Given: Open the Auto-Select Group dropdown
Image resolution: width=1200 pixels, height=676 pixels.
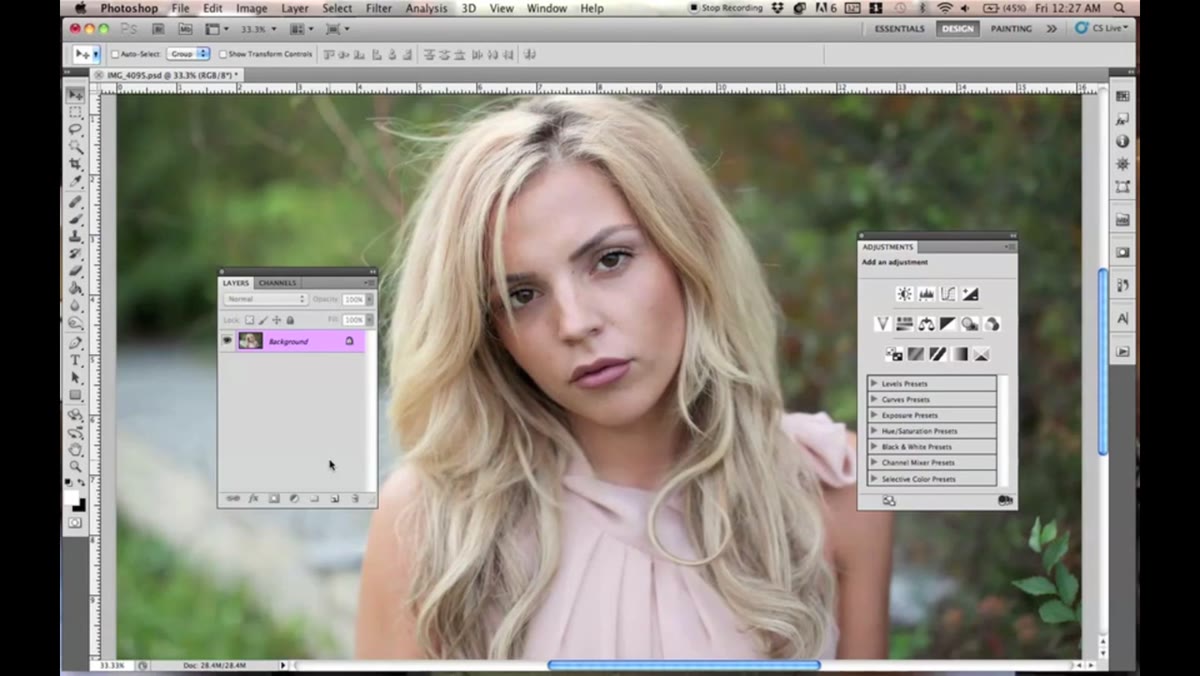Looking at the screenshot, I should 188,54.
